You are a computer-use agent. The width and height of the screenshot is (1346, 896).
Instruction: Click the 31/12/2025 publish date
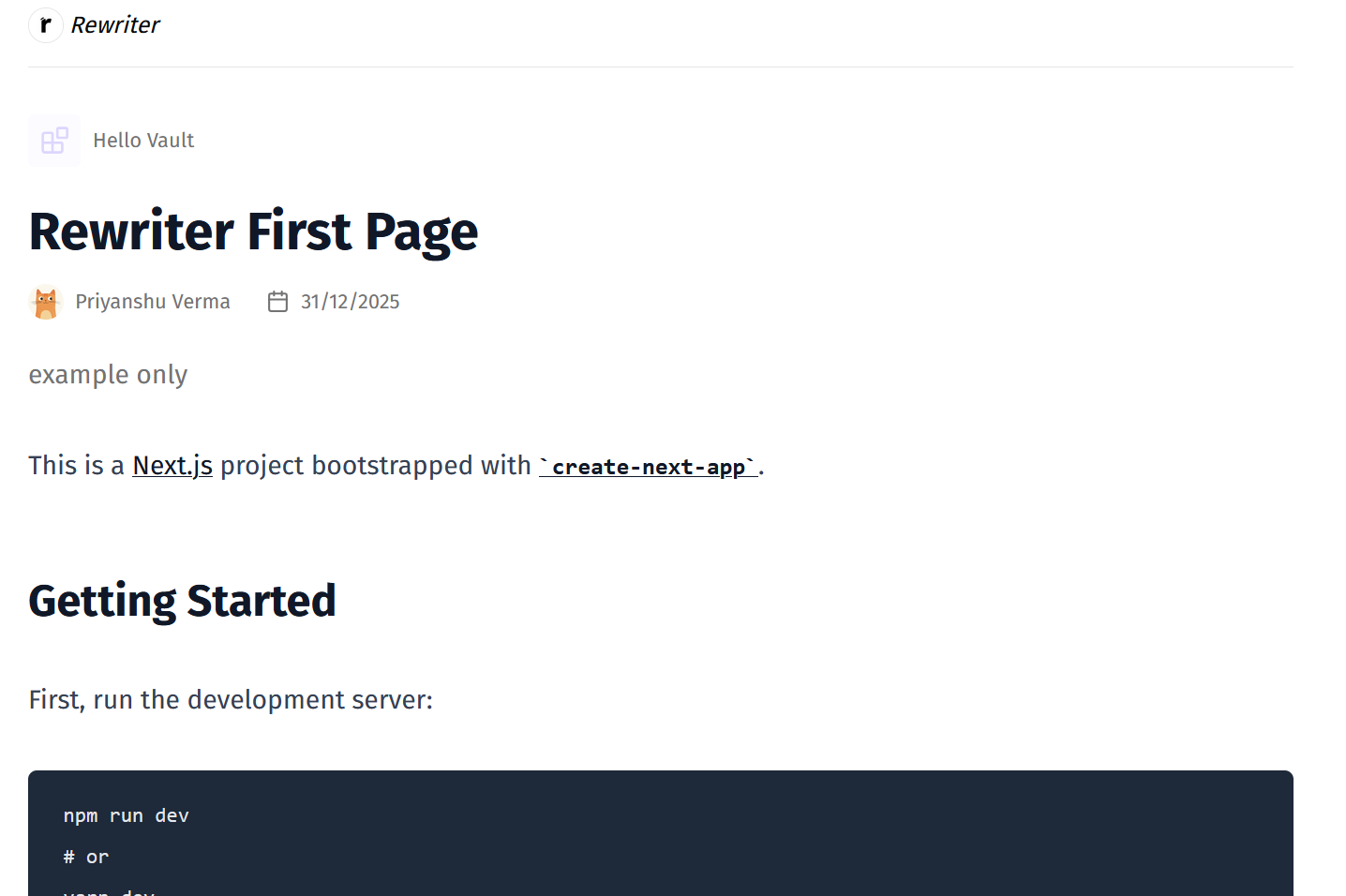[350, 302]
